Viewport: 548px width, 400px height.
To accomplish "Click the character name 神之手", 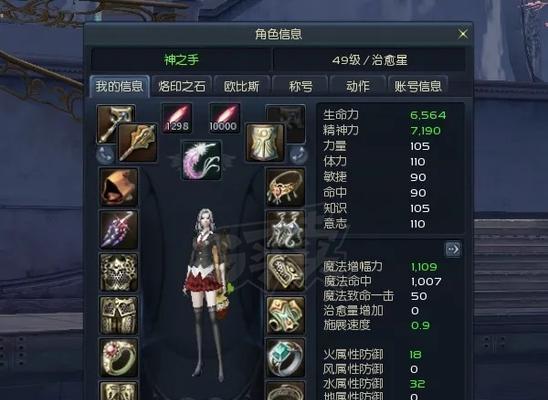I will tap(181, 60).
